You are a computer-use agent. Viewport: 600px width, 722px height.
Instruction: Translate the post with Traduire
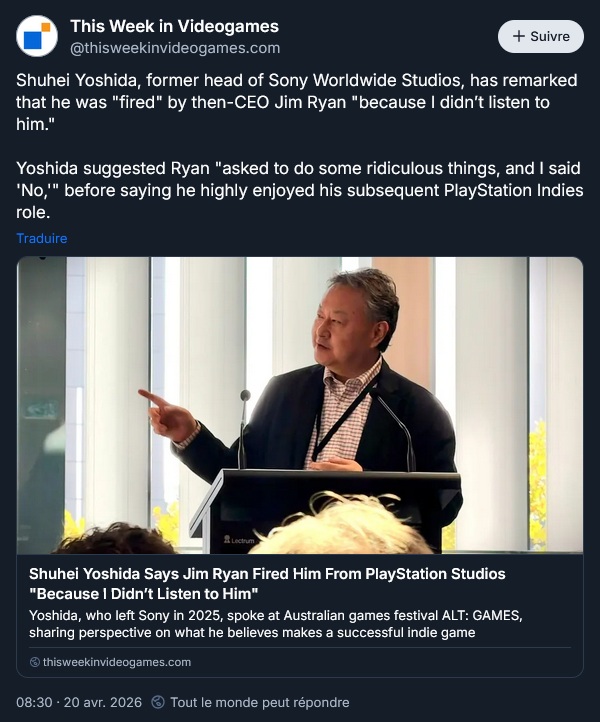point(42,238)
